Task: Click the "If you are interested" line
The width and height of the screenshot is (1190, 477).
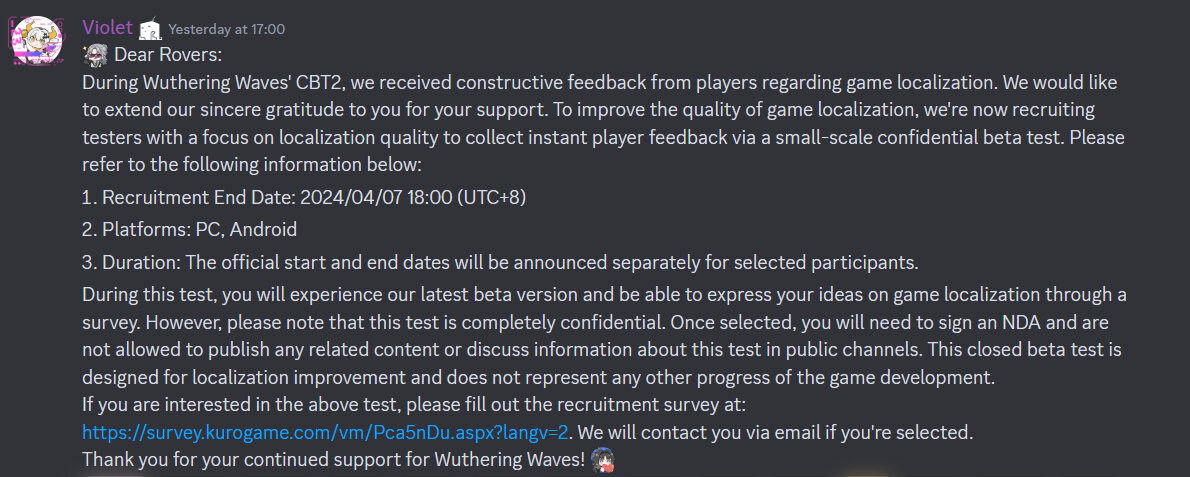Action: coord(414,406)
